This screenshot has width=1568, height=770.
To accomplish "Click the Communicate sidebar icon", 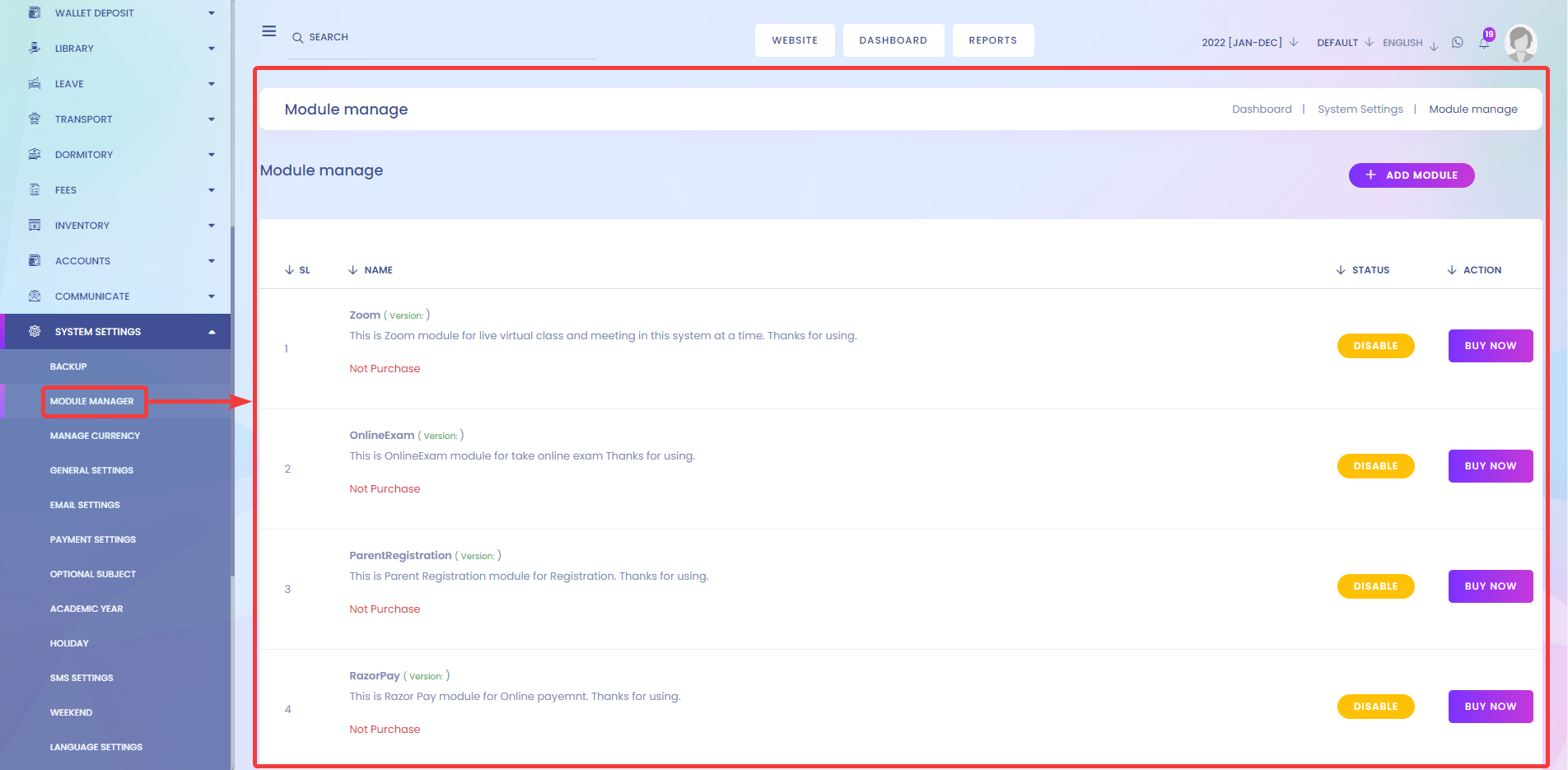I will tap(35, 296).
